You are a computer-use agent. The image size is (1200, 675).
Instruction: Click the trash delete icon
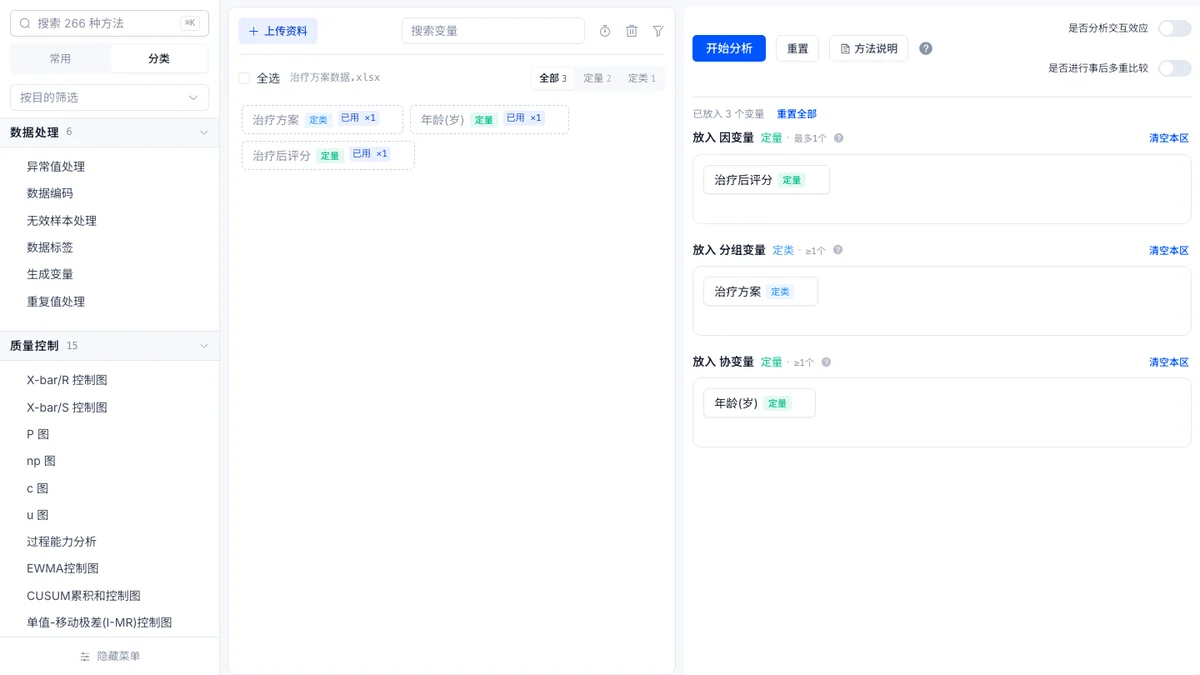click(632, 31)
